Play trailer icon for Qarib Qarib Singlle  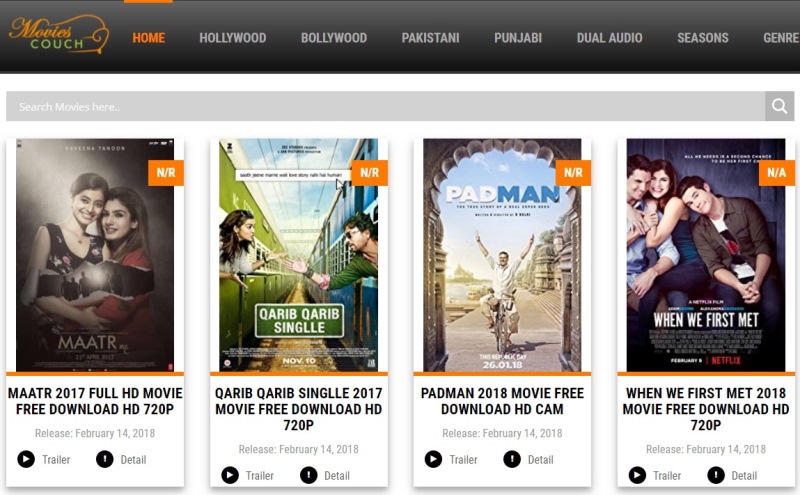click(x=230, y=475)
